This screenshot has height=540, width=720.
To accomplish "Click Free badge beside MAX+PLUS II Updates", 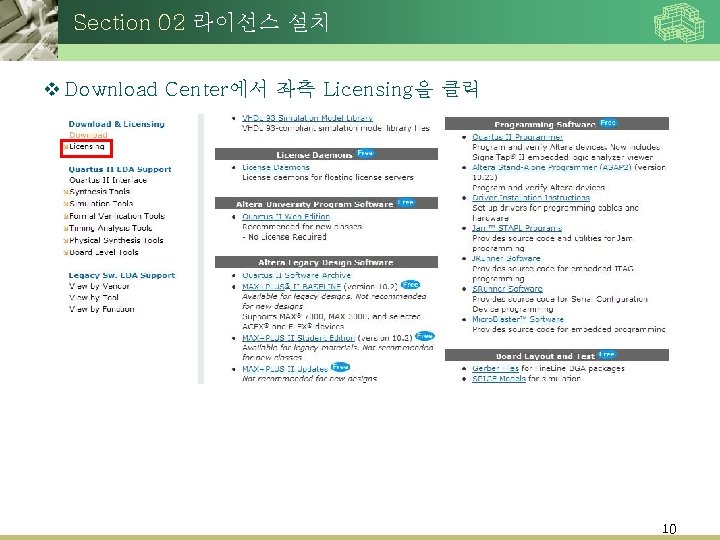I will [340, 367].
